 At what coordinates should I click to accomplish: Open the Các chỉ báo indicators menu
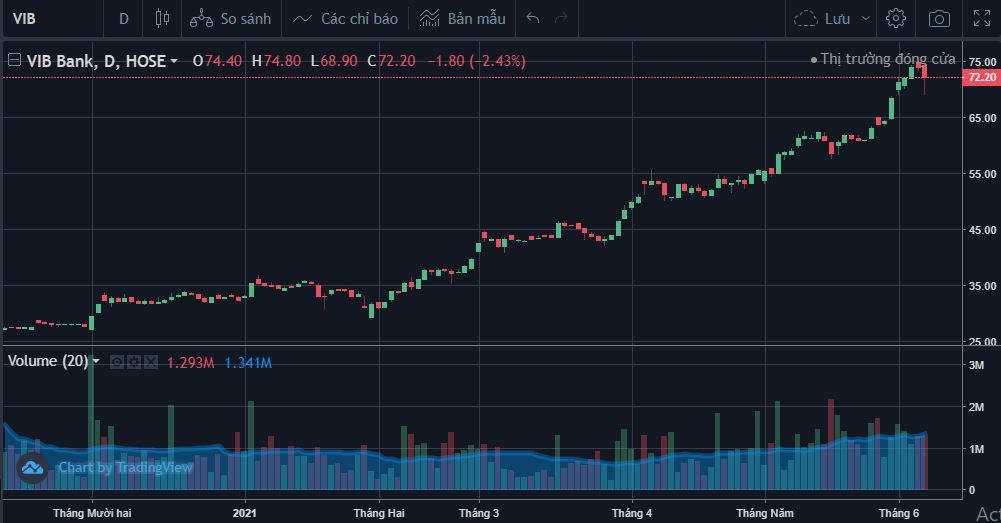[x=344, y=18]
